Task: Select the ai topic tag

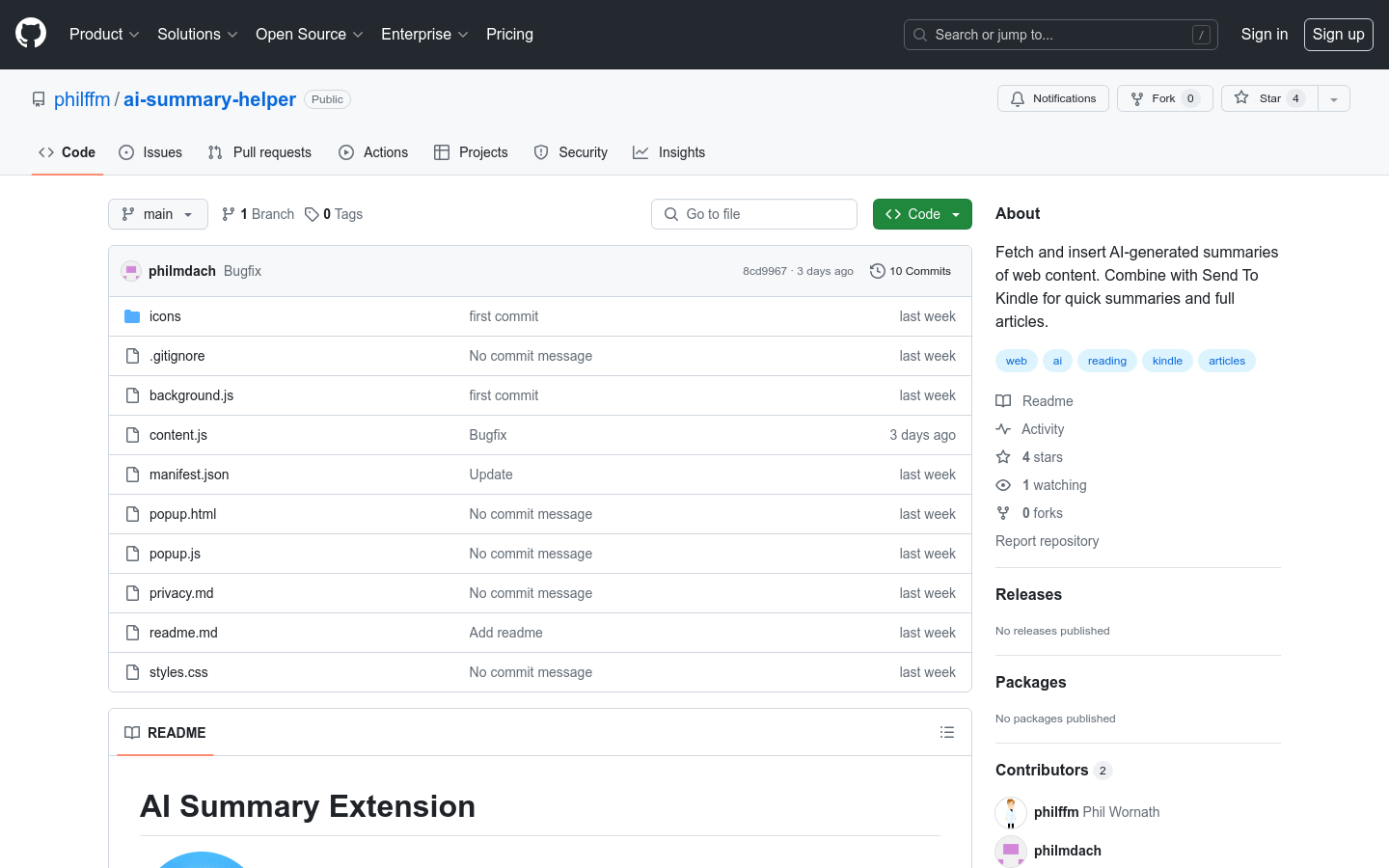Action: [1057, 361]
